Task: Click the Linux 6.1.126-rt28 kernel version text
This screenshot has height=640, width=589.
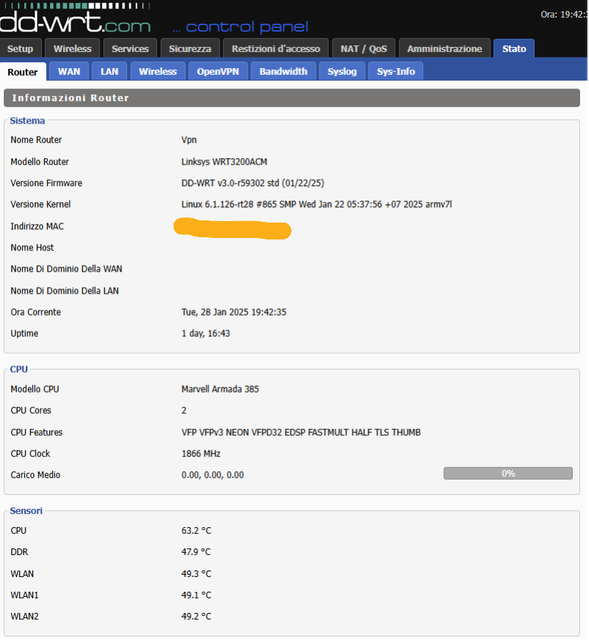Action: coord(316,204)
